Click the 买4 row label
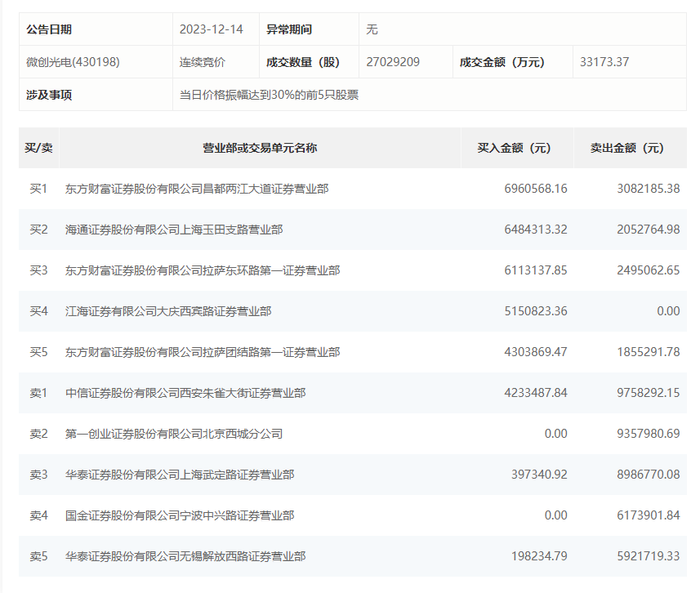 (x=38, y=311)
